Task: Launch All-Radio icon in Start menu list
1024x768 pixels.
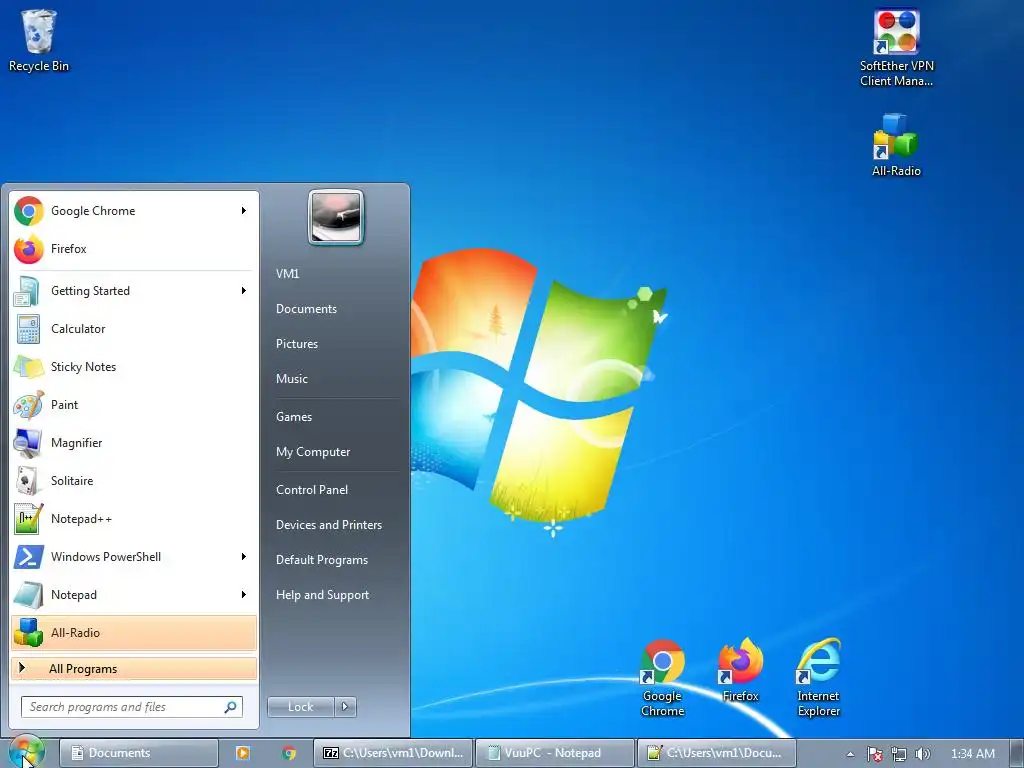Action: [28, 632]
